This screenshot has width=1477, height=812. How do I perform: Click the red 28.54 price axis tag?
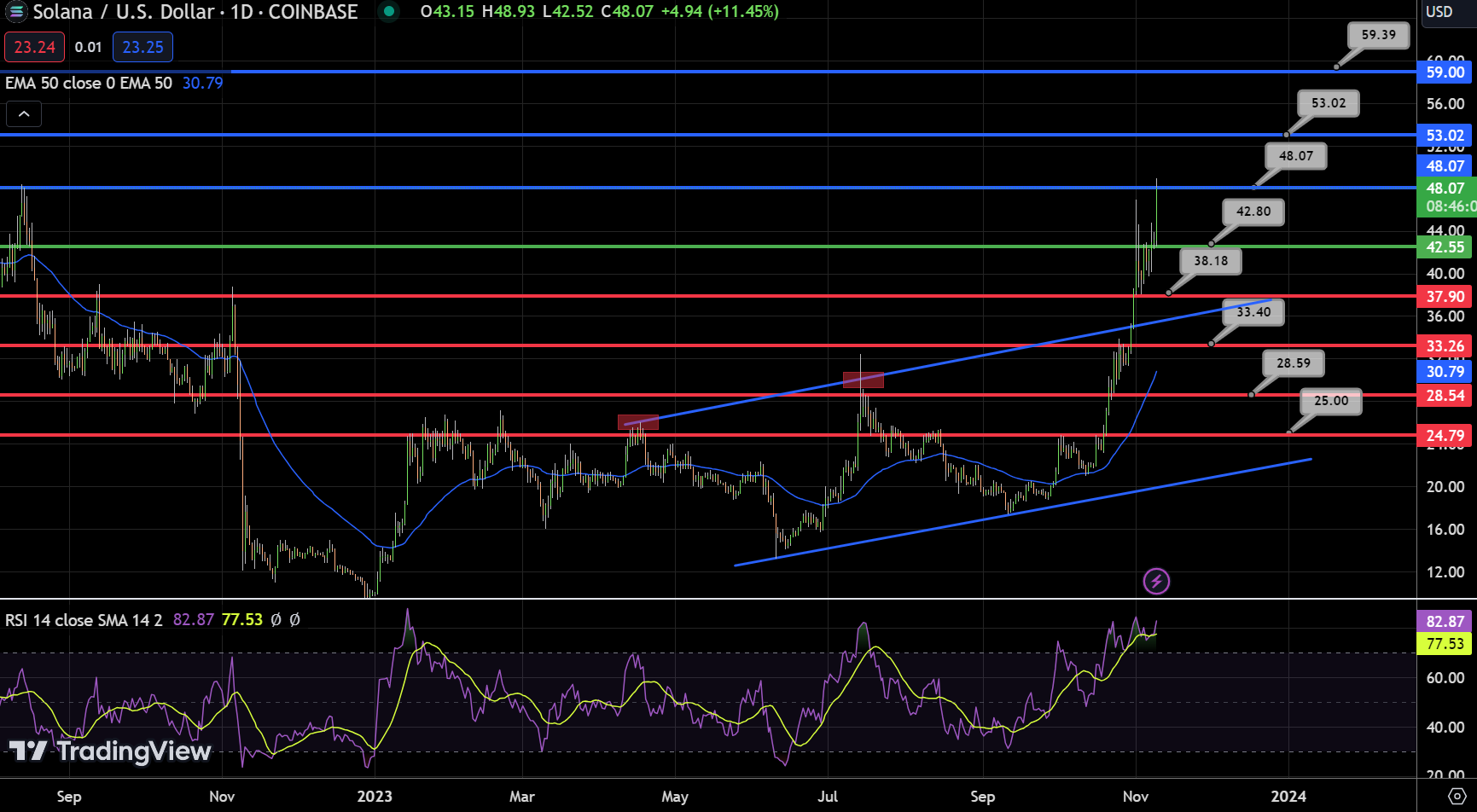point(1445,396)
